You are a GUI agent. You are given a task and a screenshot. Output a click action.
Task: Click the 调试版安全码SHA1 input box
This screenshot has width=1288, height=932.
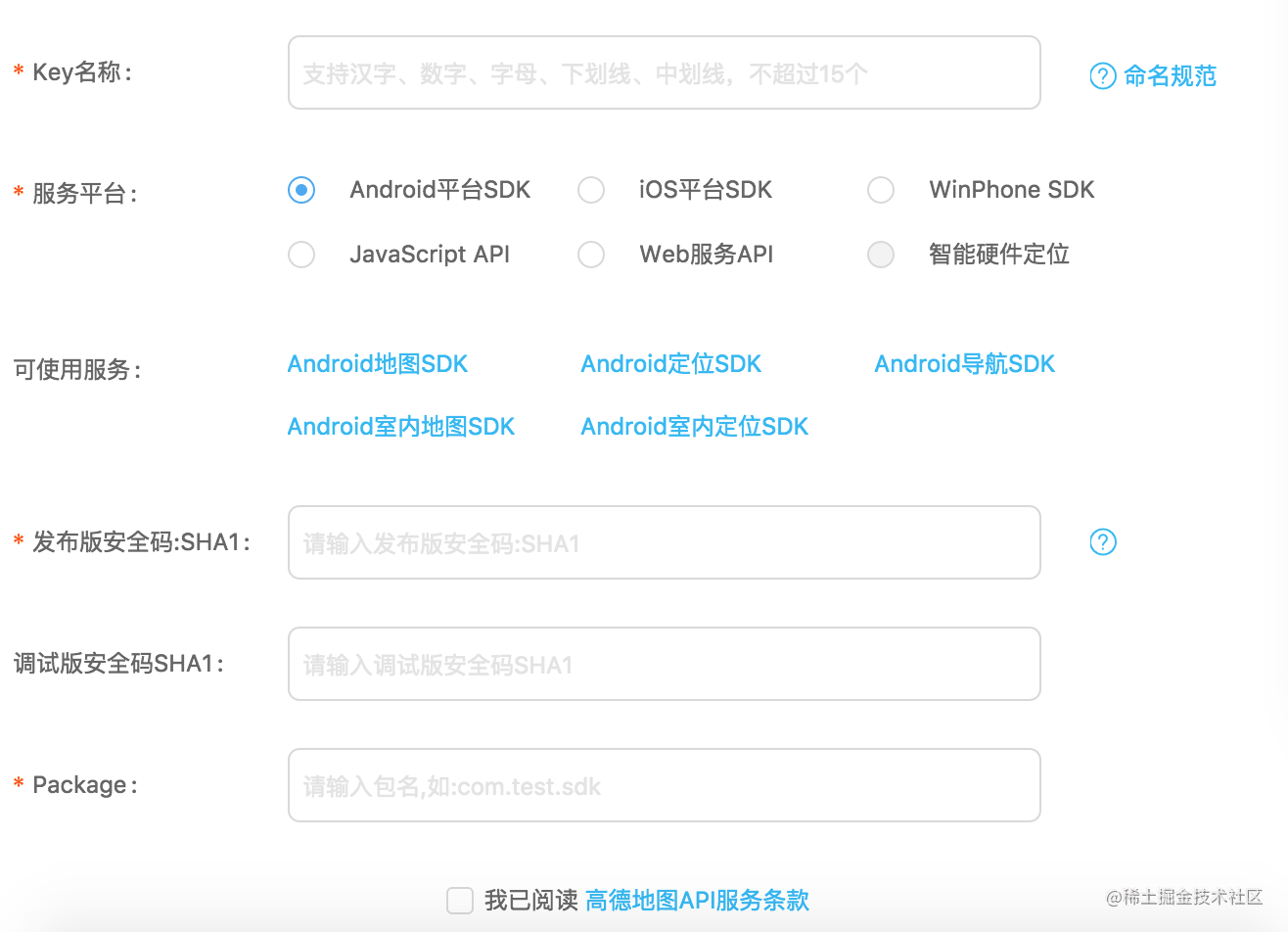tap(664, 664)
